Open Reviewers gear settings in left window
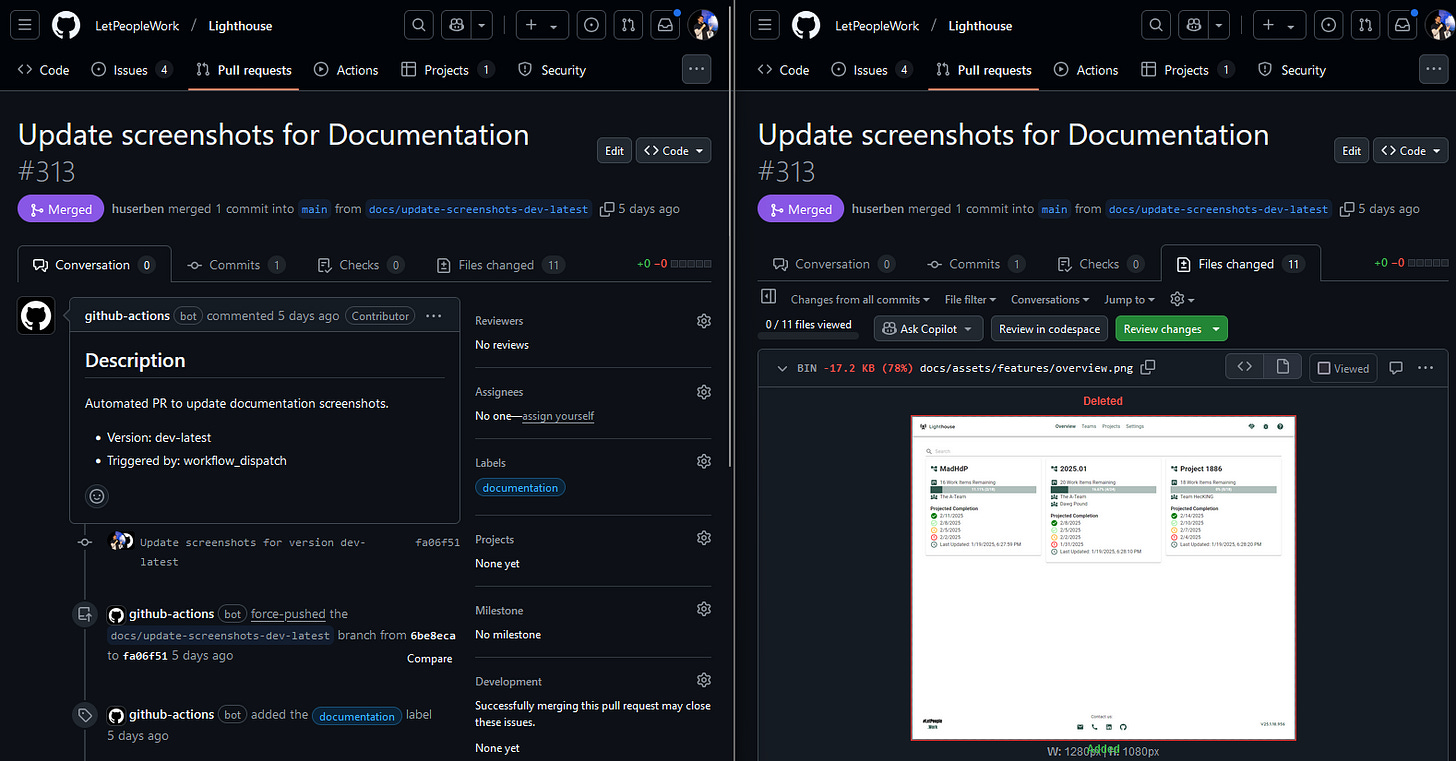This screenshot has width=1456, height=761. tap(704, 321)
